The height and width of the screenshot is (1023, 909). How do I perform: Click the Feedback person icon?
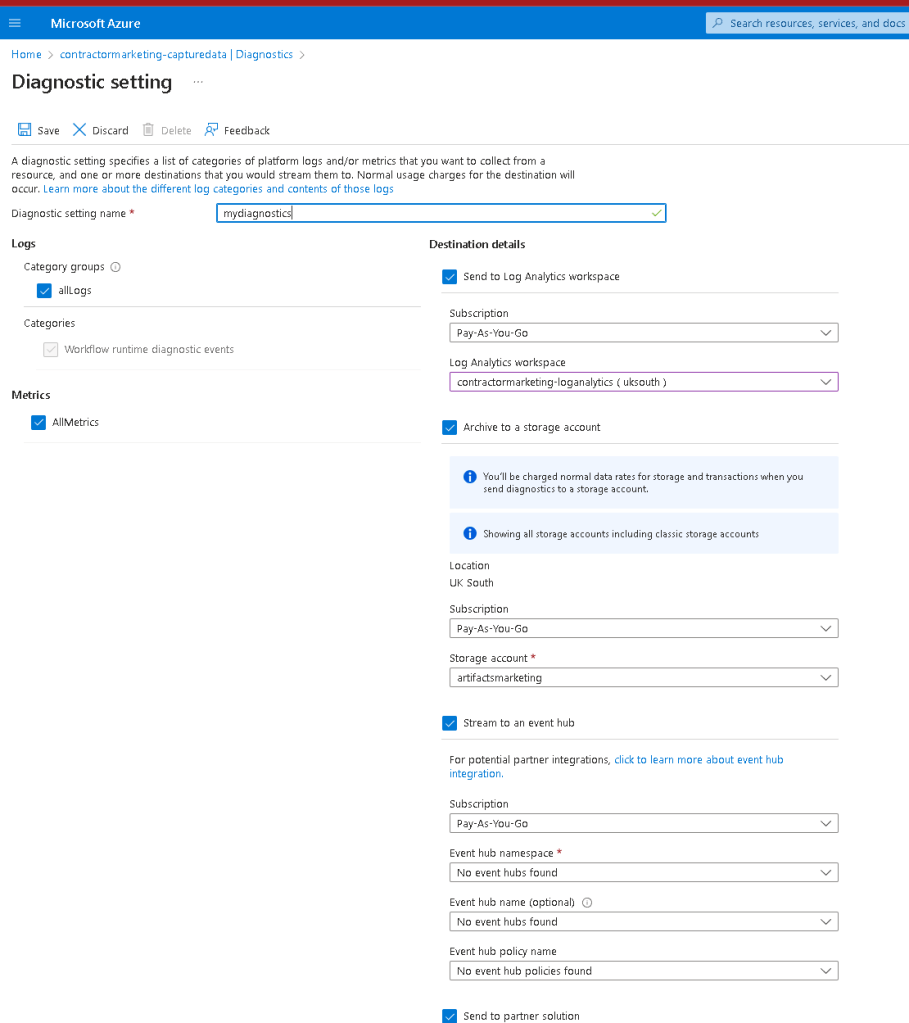[x=211, y=130]
